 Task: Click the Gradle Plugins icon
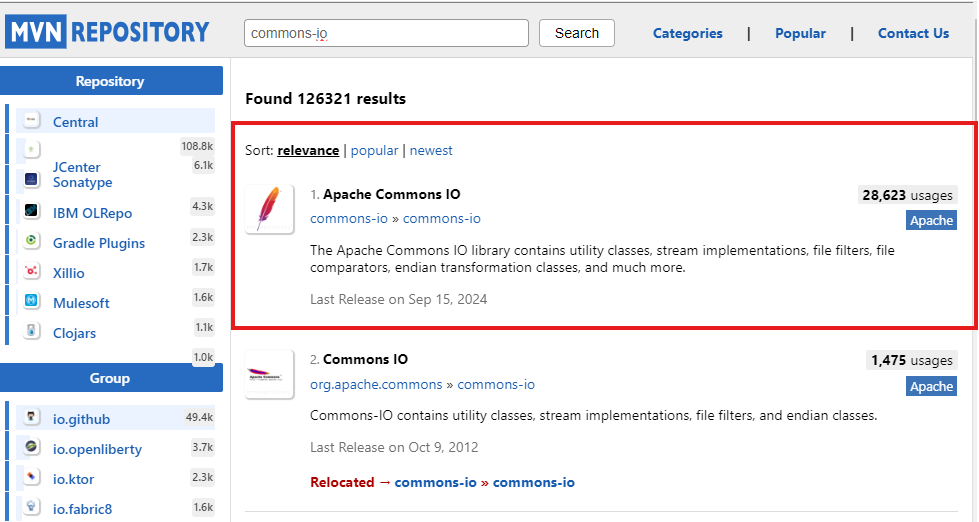tap(32, 240)
